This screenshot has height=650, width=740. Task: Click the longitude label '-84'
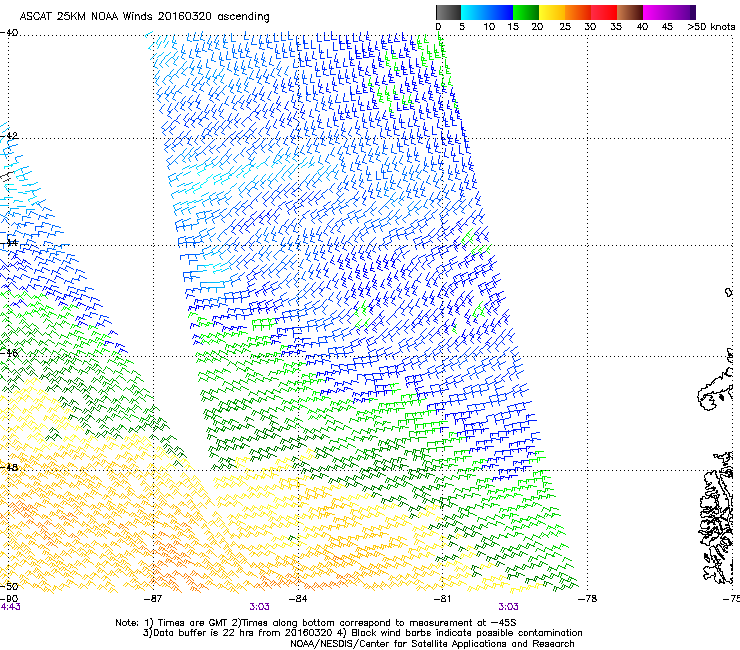(x=298, y=599)
